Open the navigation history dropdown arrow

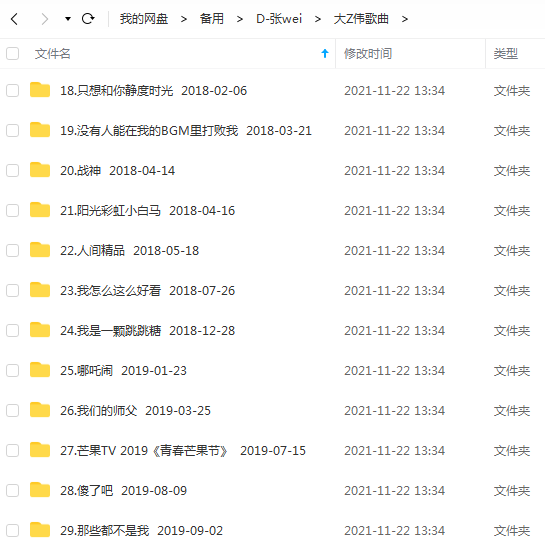pyautogui.click(x=68, y=19)
